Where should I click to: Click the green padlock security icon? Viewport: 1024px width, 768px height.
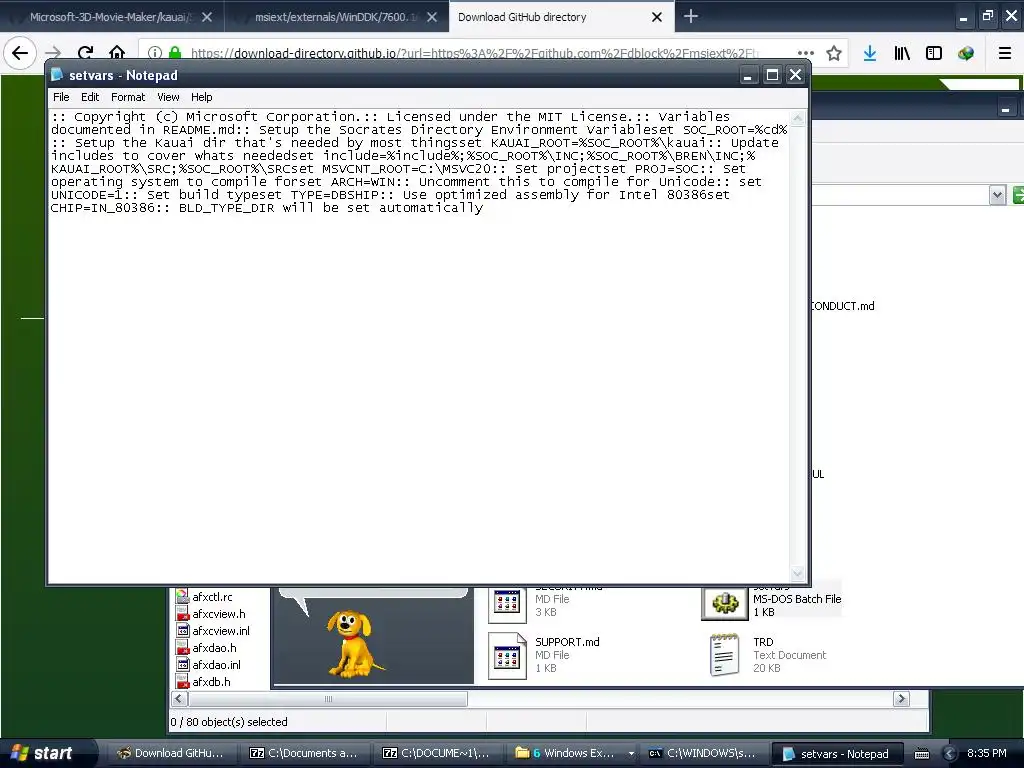click(174, 53)
